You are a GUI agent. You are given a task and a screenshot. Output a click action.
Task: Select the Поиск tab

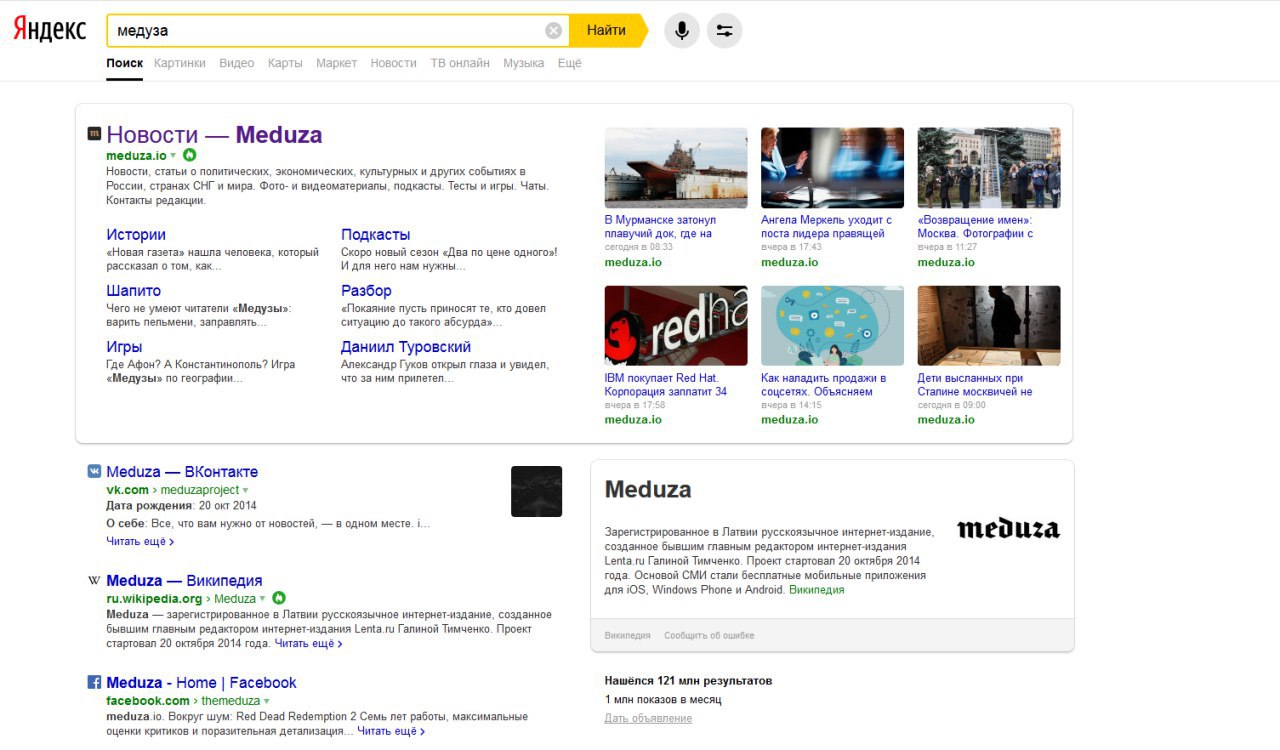click(125, 63)
